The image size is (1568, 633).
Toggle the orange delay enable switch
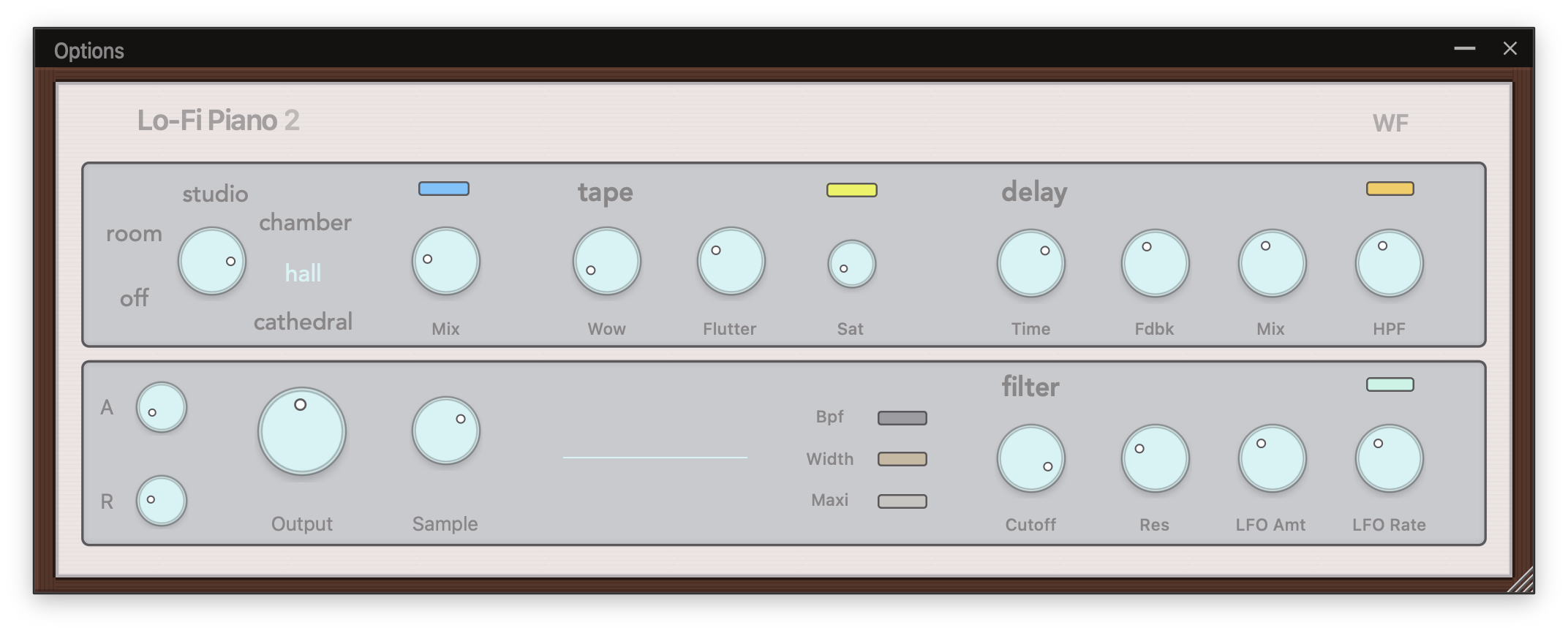point(1390,189)
